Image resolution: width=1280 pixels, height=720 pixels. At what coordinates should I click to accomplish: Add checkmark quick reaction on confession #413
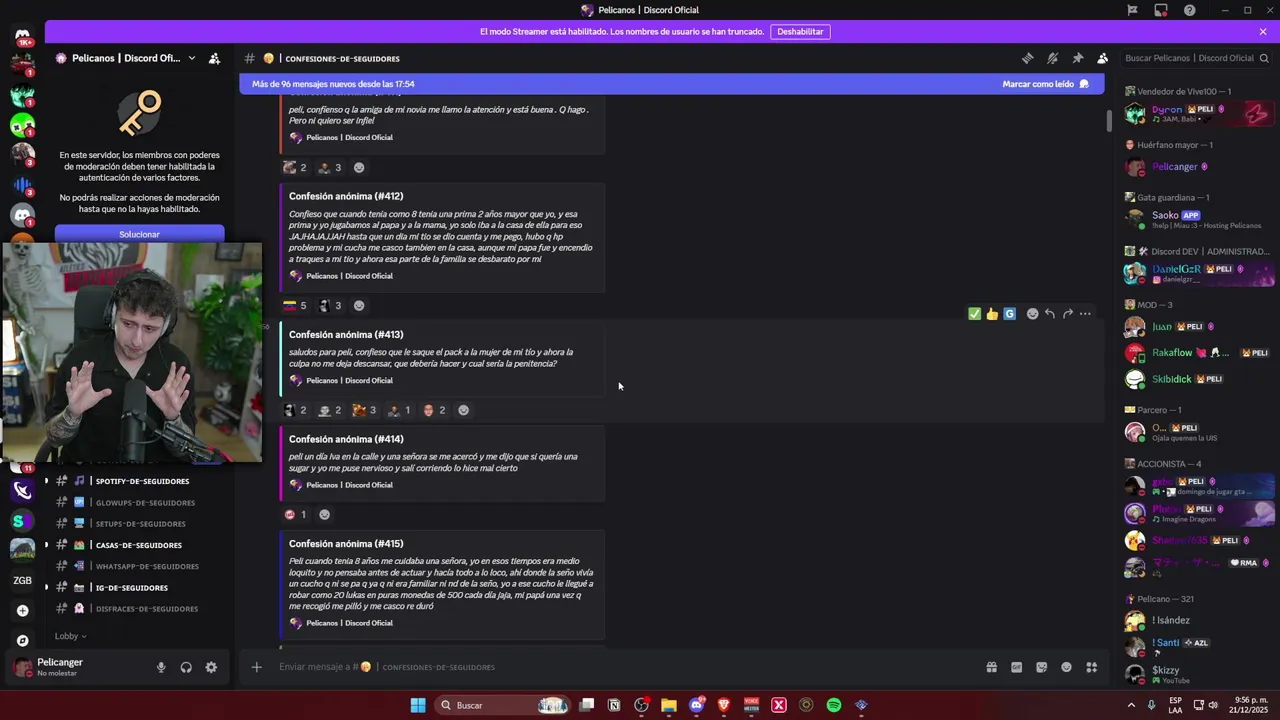(x=974, y=314)
